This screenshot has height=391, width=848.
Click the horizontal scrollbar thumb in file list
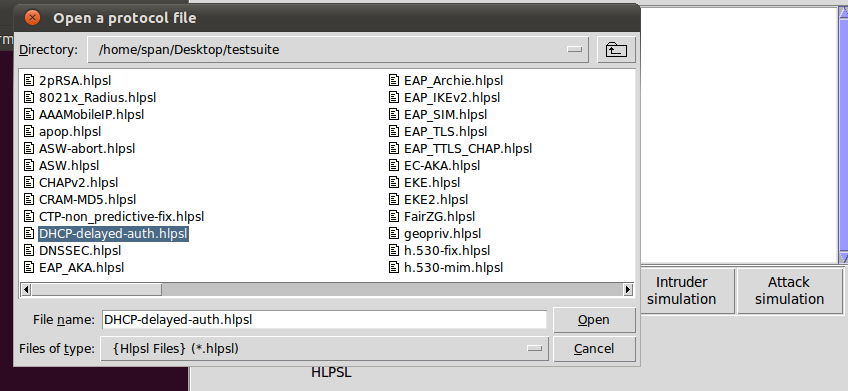click(96, 290)
